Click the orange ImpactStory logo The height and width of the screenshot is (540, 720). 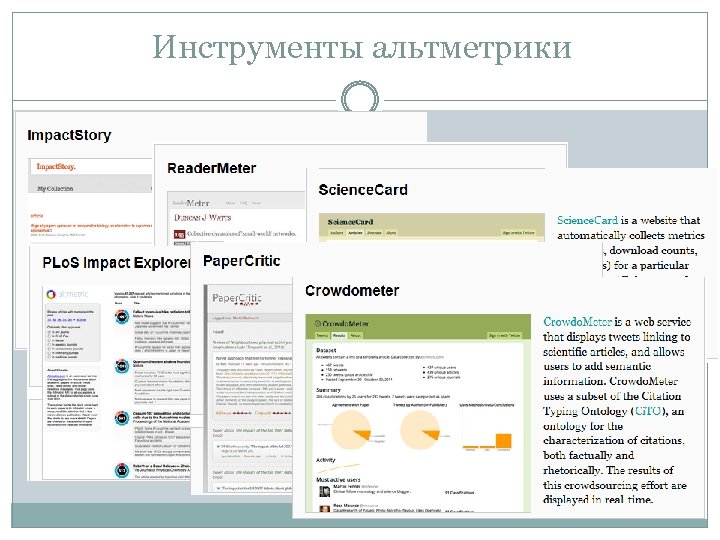click(x=56, y=166)
